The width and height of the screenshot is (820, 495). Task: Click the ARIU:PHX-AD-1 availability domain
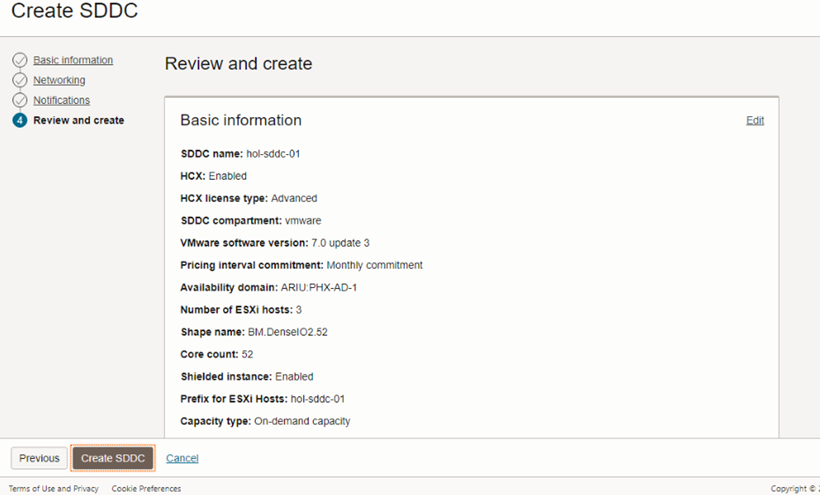tap(319, 287)
